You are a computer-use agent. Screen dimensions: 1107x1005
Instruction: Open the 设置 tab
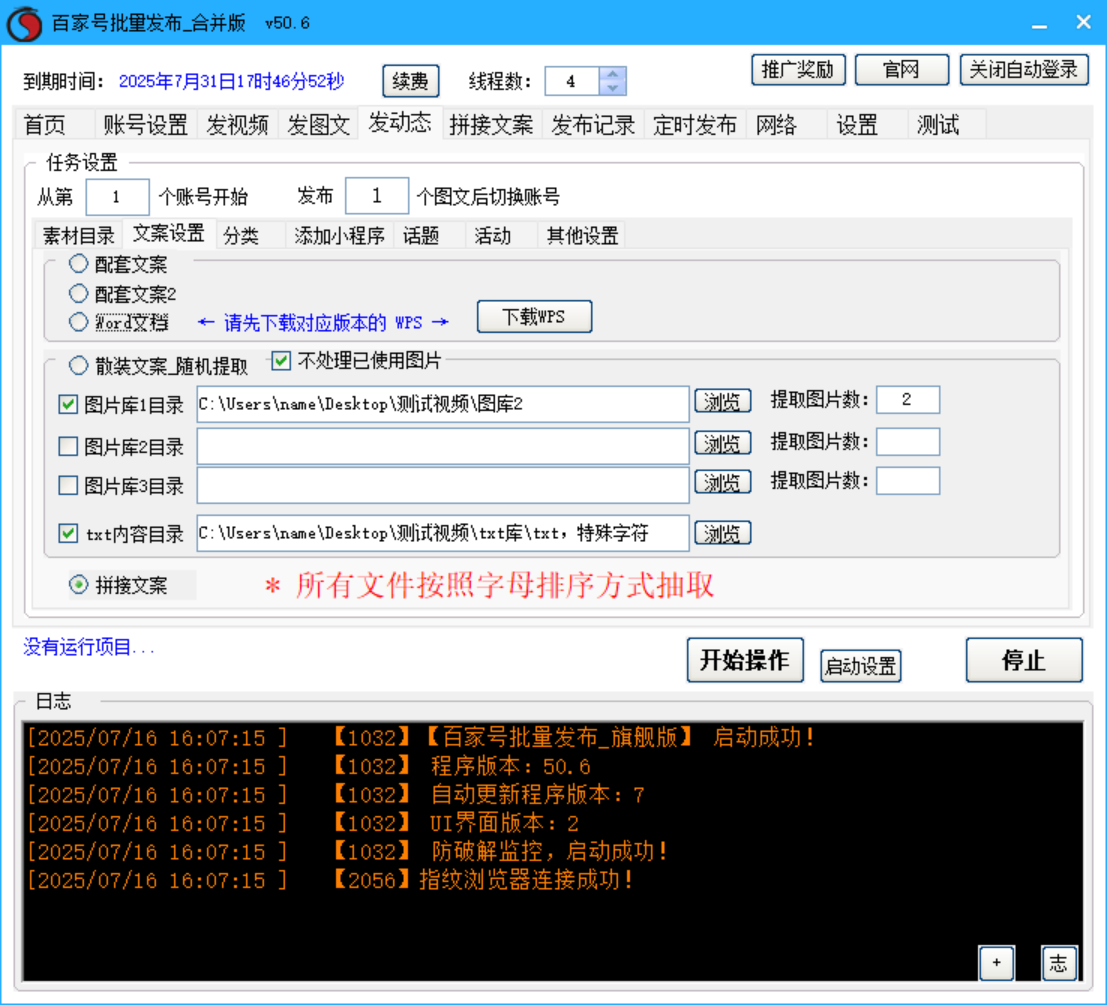point(867,125)
